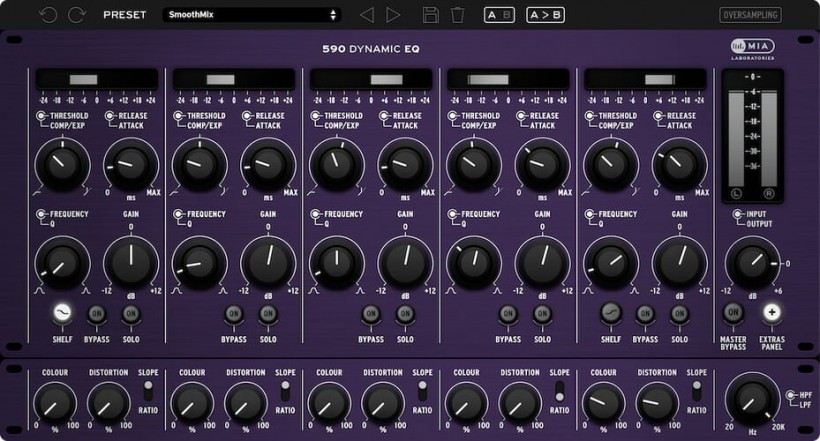Solo the third EQ band
Viewport: 820px width, 441px height.
[405, 314]
